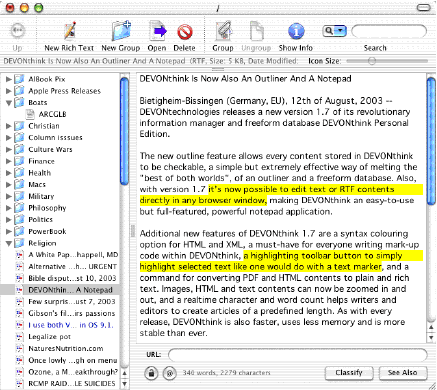Click the Ungroup toolbar icon
This screenshot has height=390, width=437.
(256, 31)
